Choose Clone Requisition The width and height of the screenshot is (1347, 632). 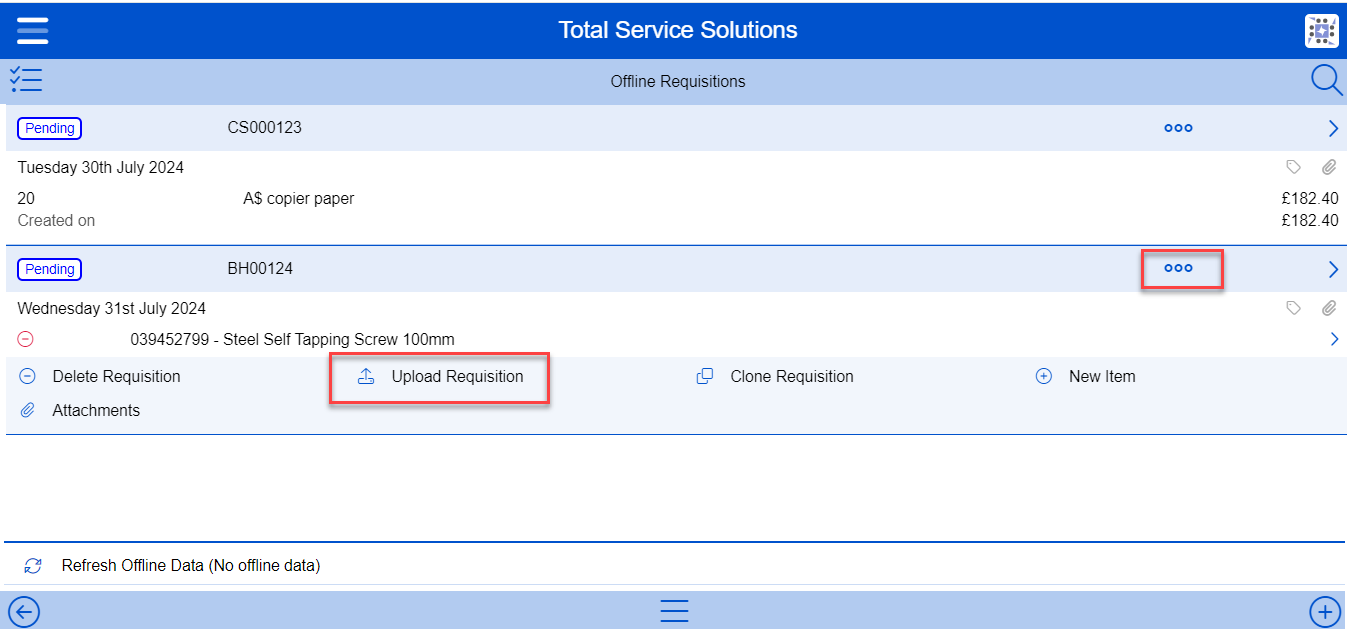coord(775,377)
